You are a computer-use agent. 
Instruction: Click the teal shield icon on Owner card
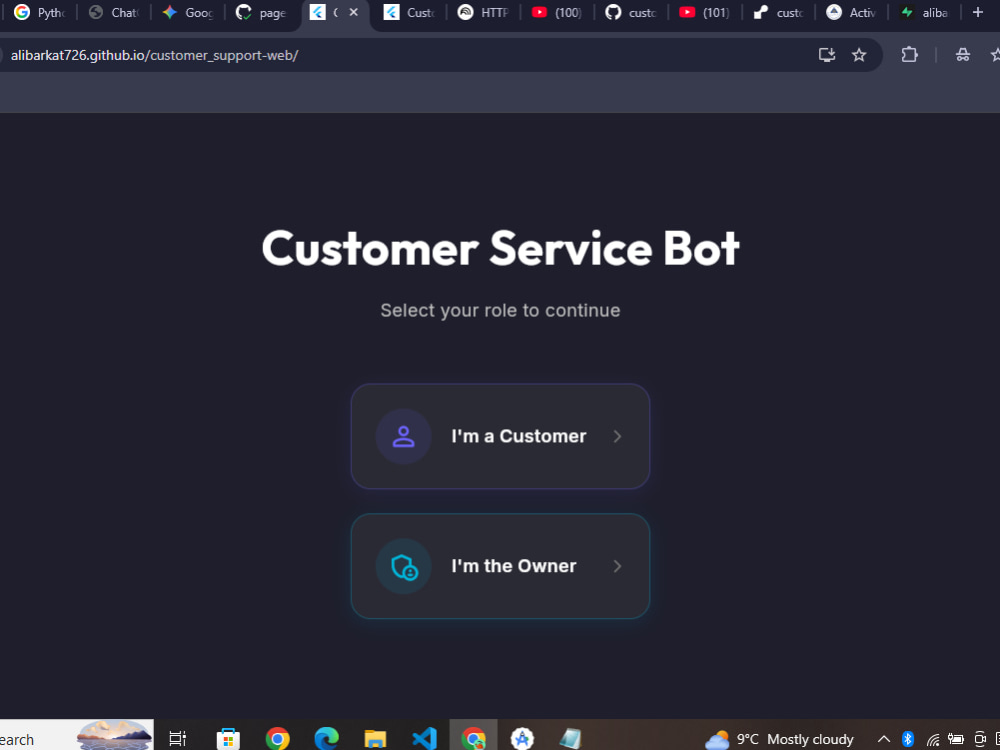(x=403, y=566)
